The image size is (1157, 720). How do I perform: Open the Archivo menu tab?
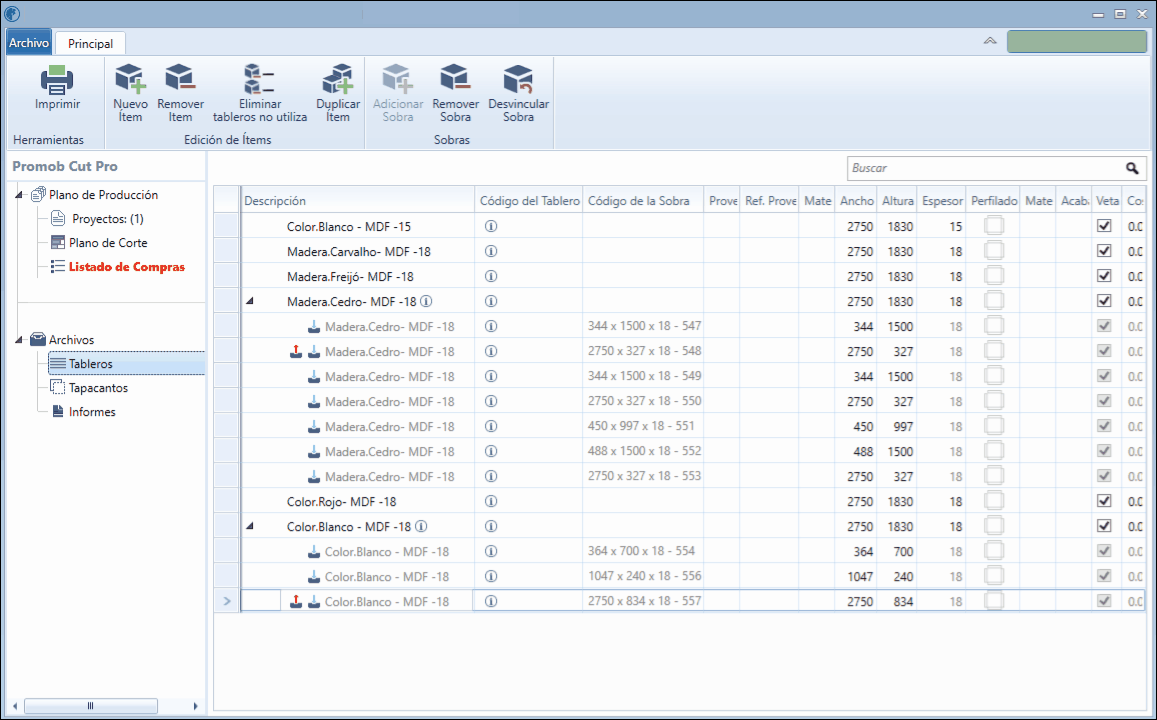pos(29,43)
